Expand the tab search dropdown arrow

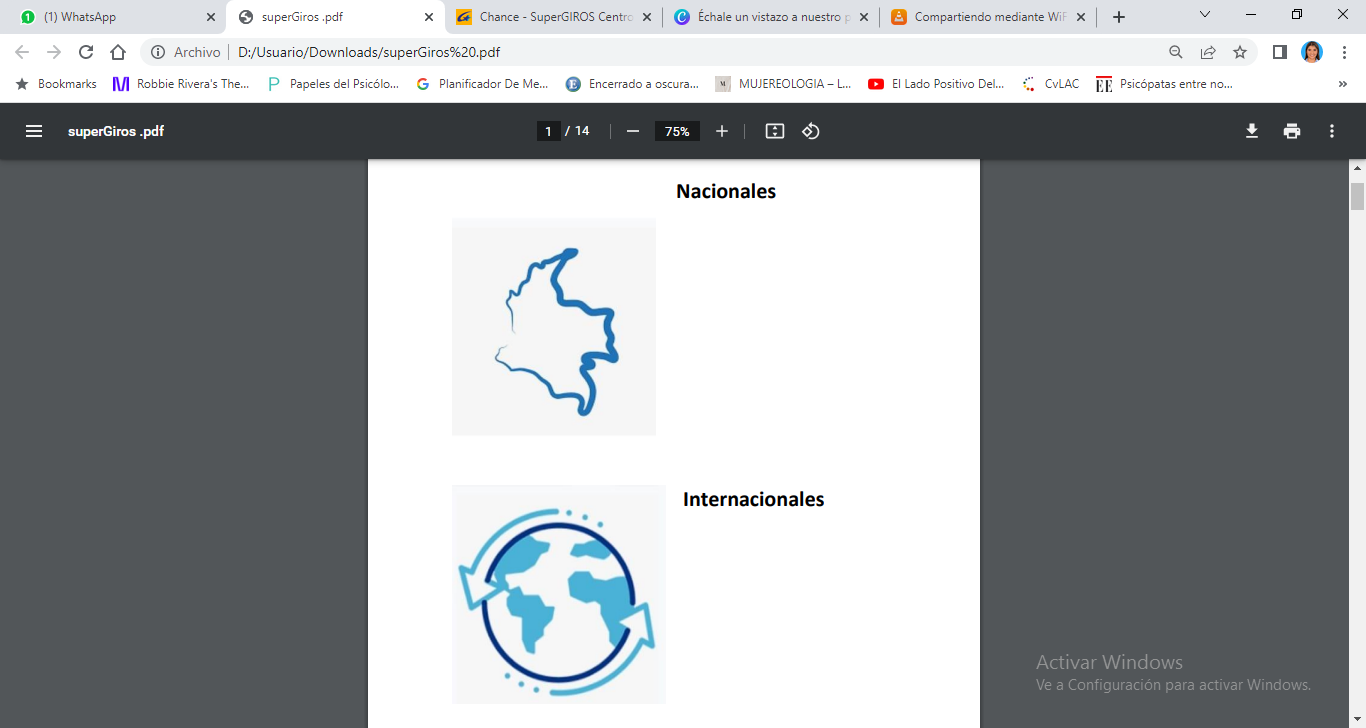coord(1205,15)
